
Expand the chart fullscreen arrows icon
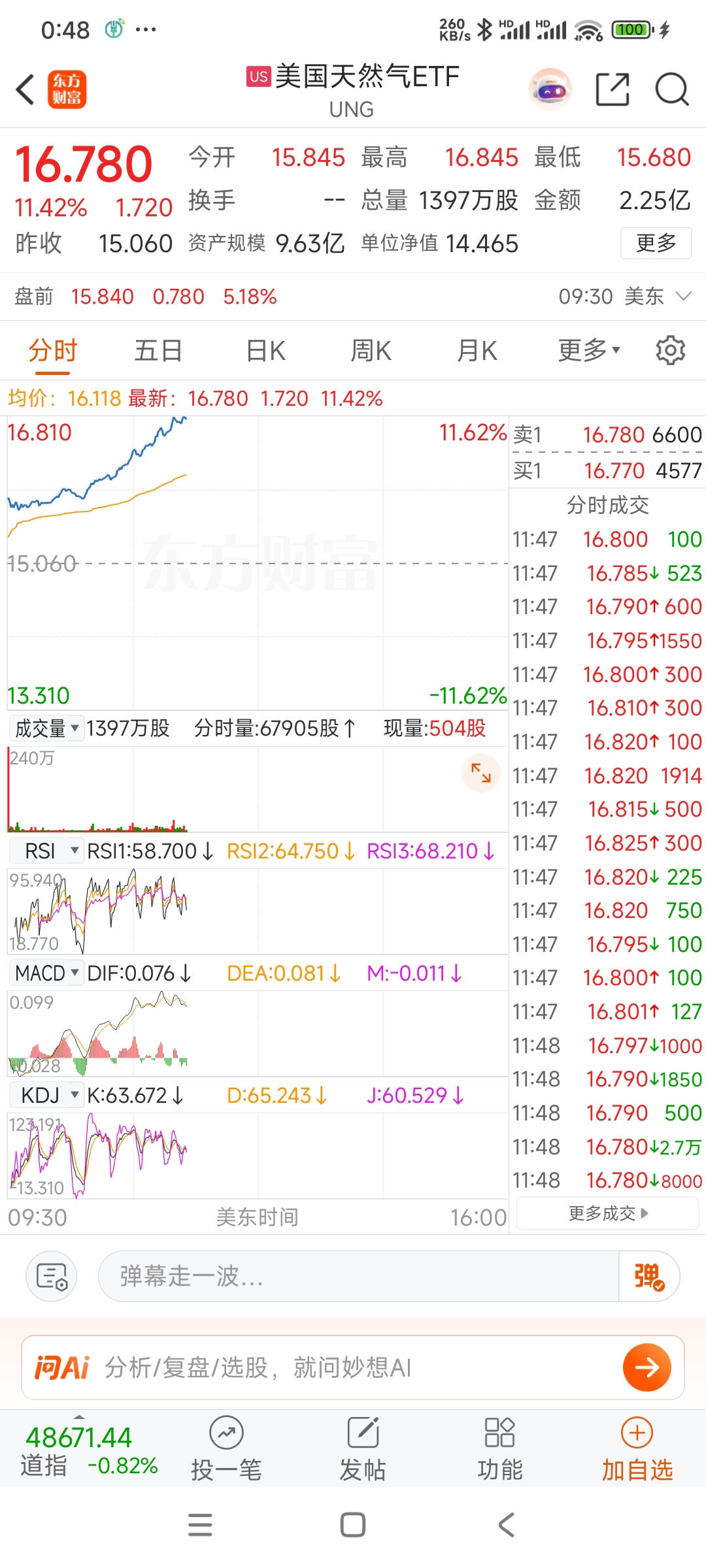pyautogui.click(x=481, y=773)
